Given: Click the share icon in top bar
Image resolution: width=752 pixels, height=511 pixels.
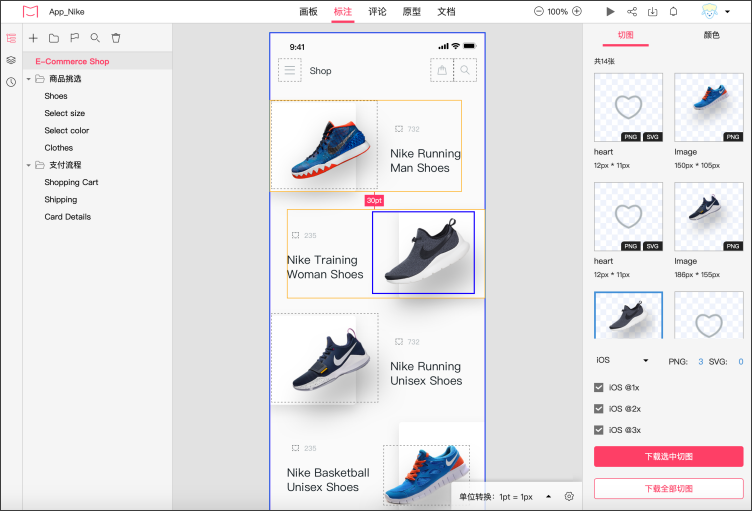Looking at the screenshot, I should coord(632,12).
